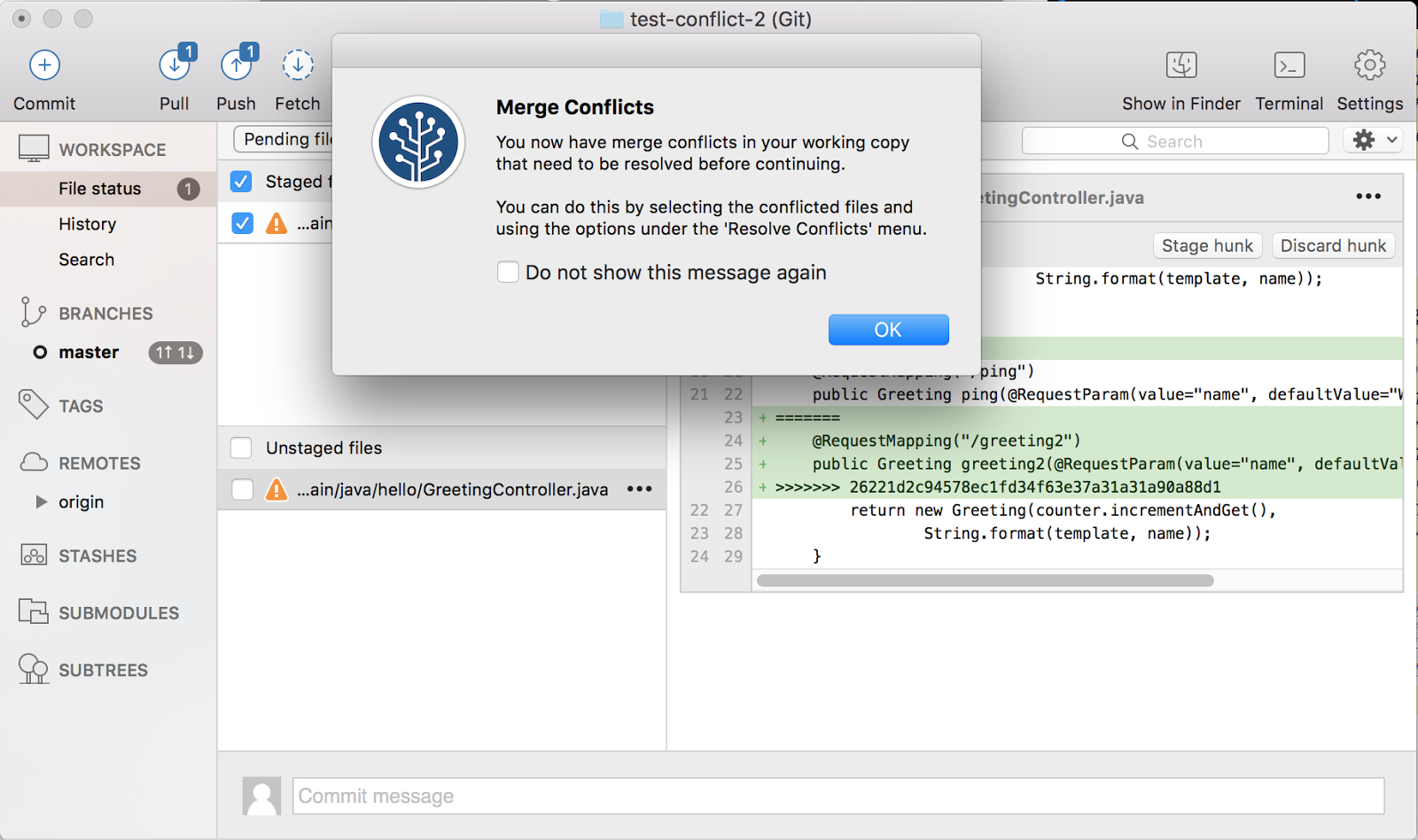Image resolution: width=1418 pixels, height=840 pixels.
Task: Expand the origin remote
Action: [x=40, y=502]
